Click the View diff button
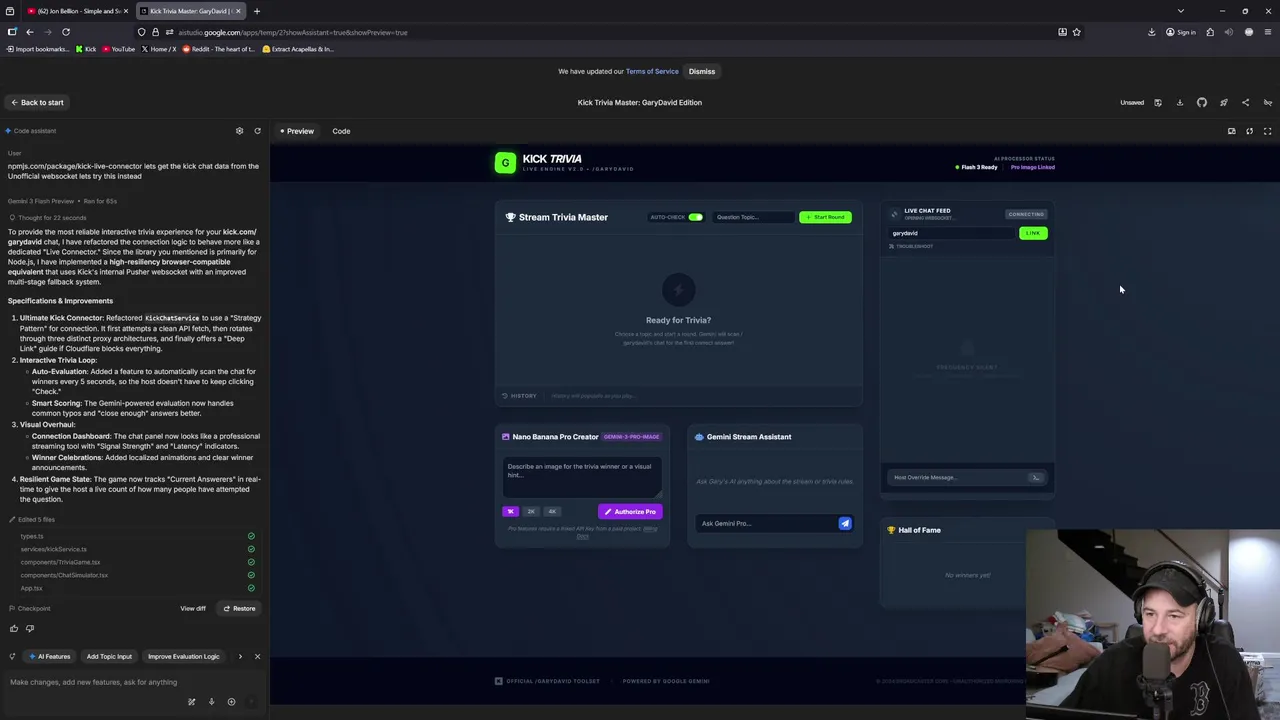 (193, 608)
